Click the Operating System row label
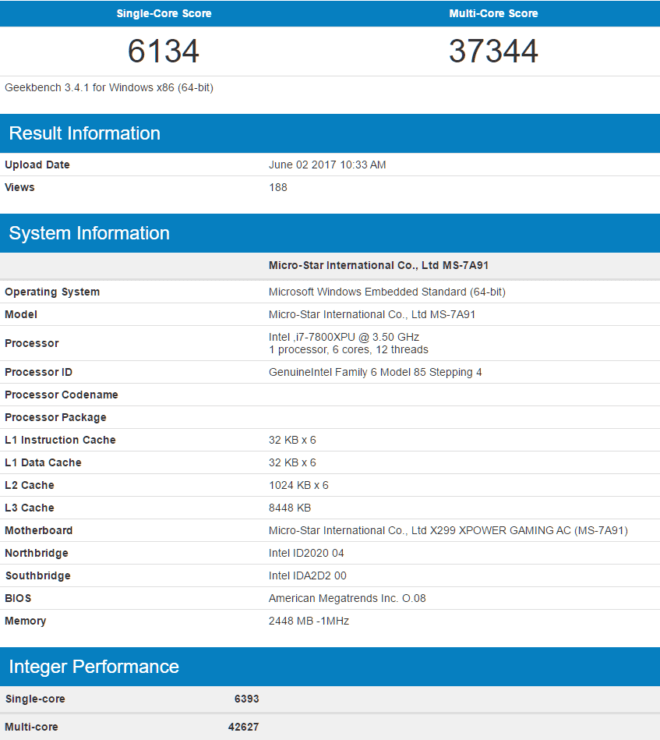Viewport: 660px width, 740px height. click(52, 292)
